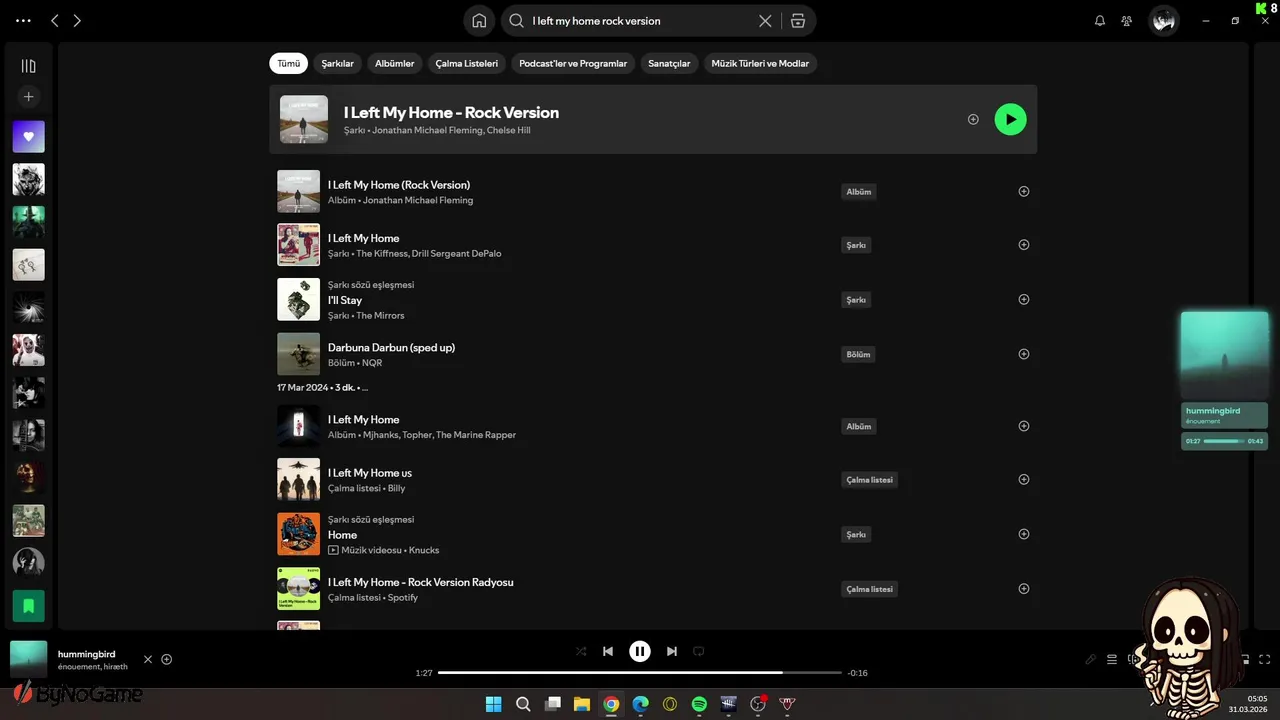This screenshot has width=1280, height=720.
Task: Open the I Left My Home (Rock Version) album row
Action: (x=653, y=191)
